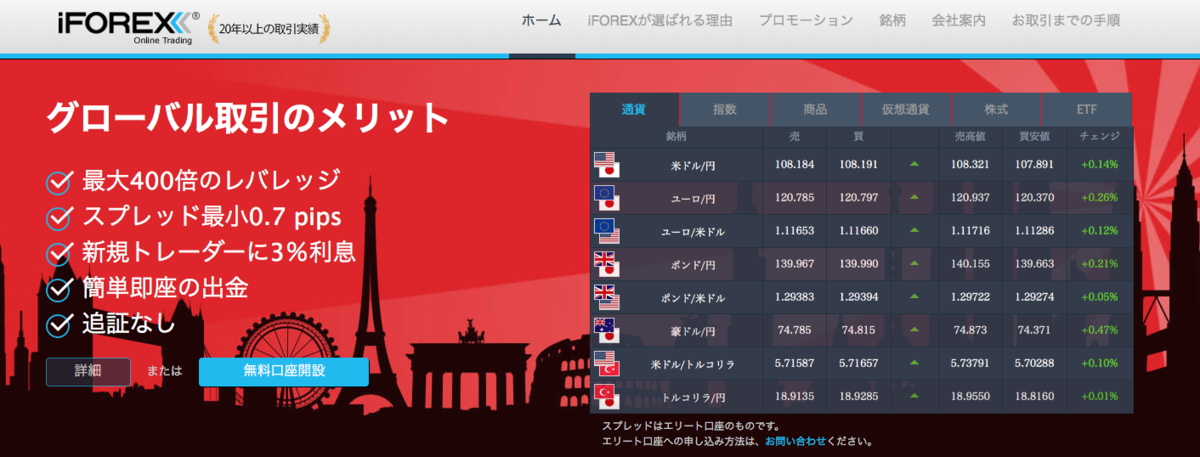Click the 売高値 column header
This screenshot has width=1200, height=457.
point(972,136)
